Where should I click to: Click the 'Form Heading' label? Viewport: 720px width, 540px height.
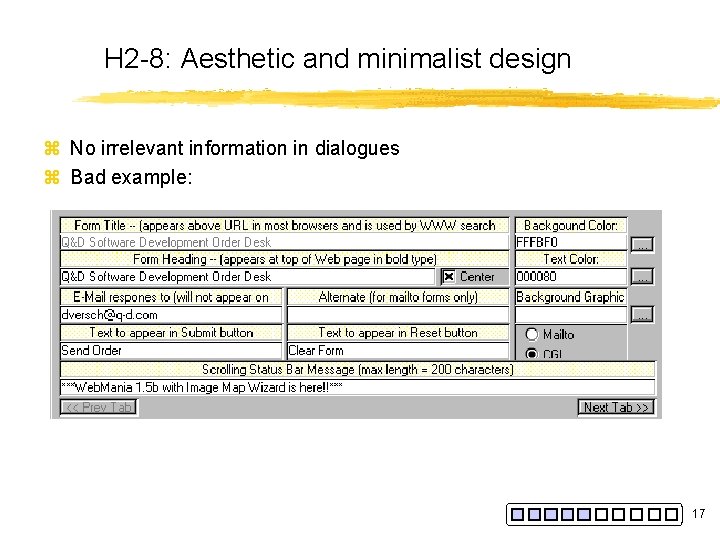284,259
